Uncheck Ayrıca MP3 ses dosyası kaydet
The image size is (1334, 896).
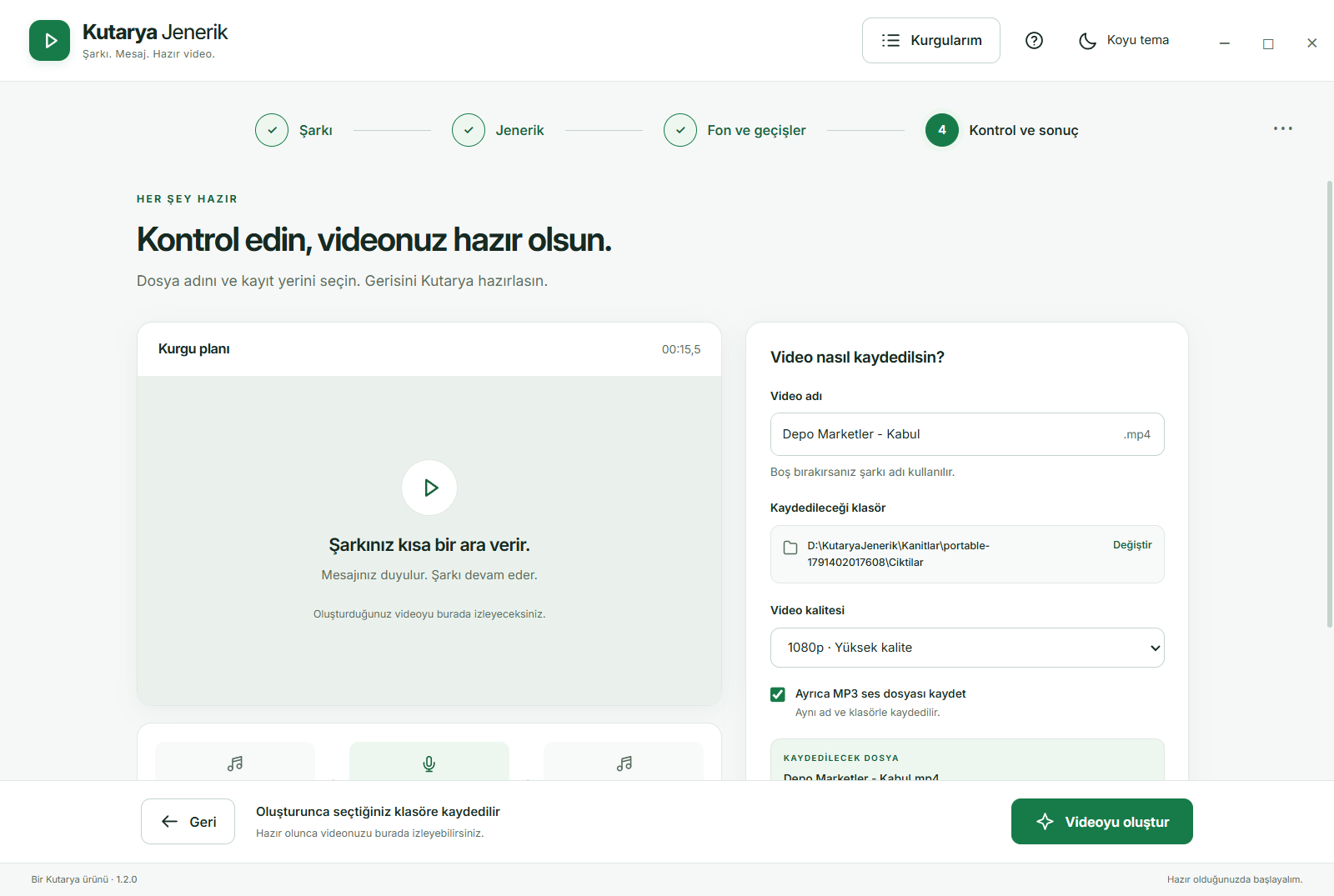pos(778,694)
